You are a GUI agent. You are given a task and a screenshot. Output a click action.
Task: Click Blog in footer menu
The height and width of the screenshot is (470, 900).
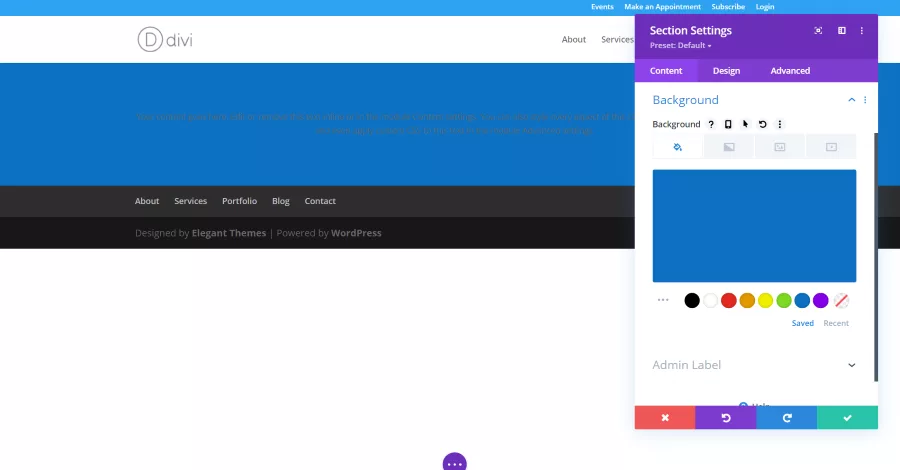pos(281,201)
